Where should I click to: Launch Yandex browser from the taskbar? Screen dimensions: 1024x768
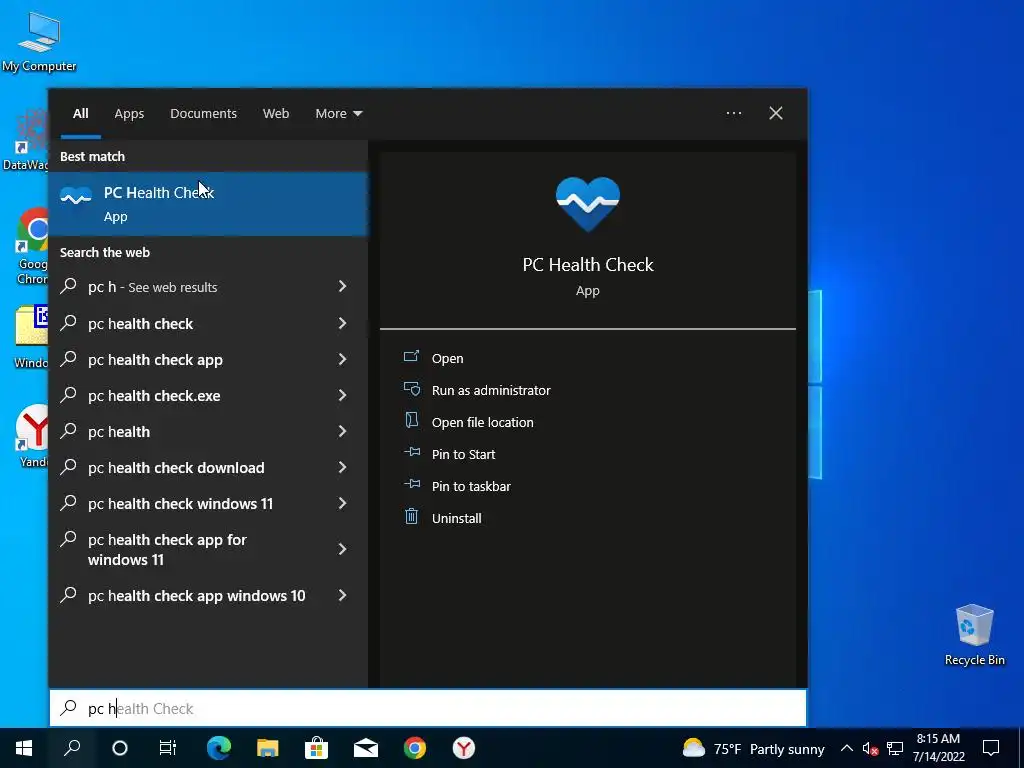464,748
